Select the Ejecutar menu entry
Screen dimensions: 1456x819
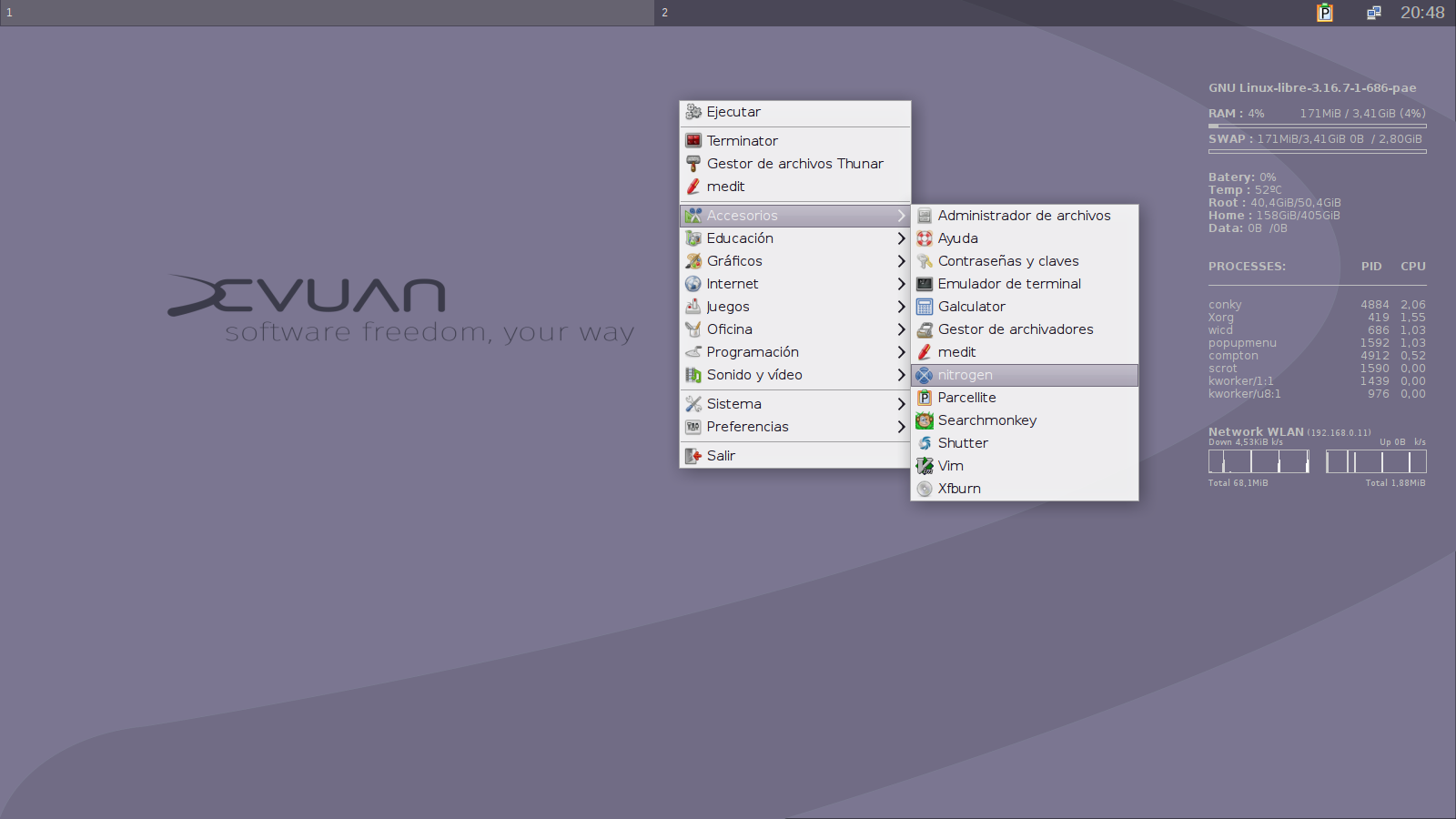pos(795,112)
